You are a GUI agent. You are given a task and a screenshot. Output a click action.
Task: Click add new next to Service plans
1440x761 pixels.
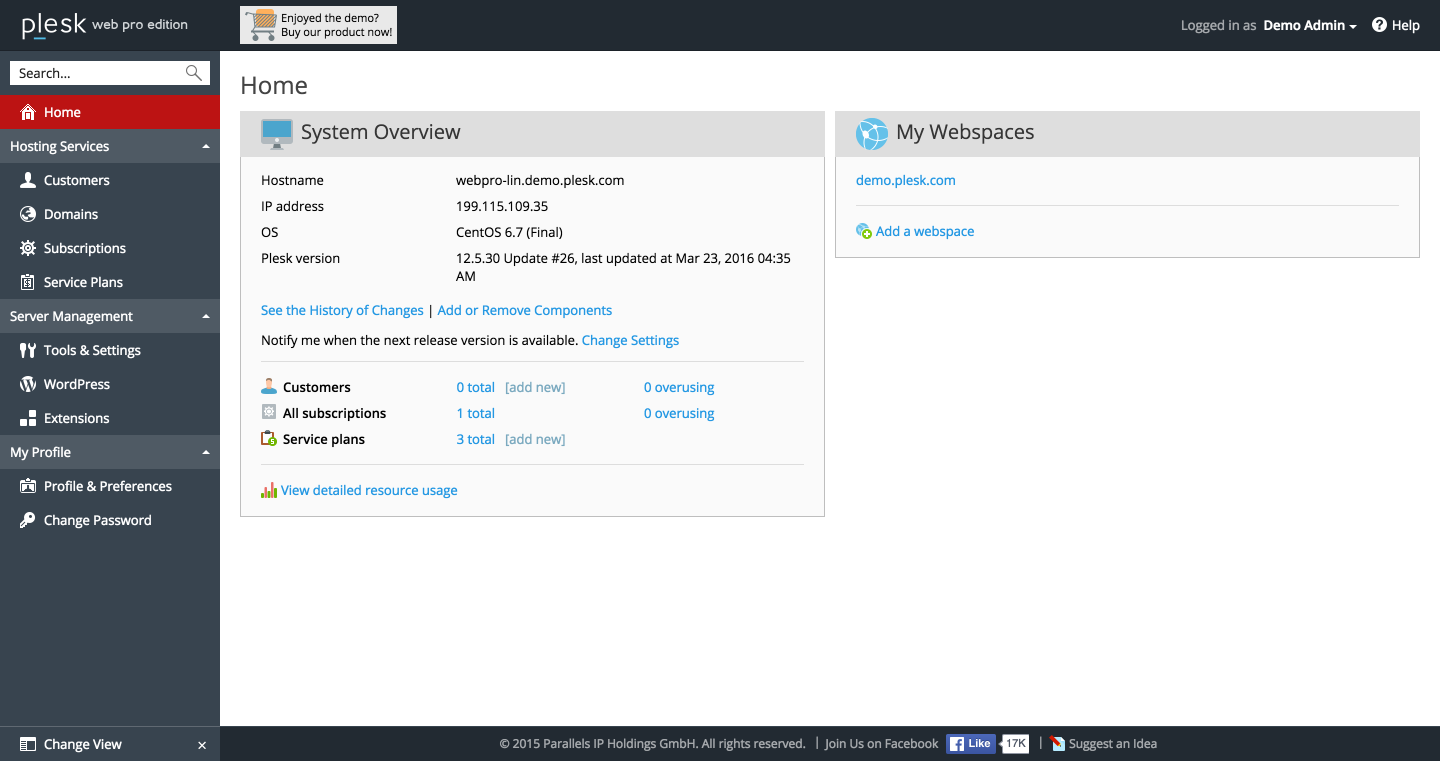[535, 439]
